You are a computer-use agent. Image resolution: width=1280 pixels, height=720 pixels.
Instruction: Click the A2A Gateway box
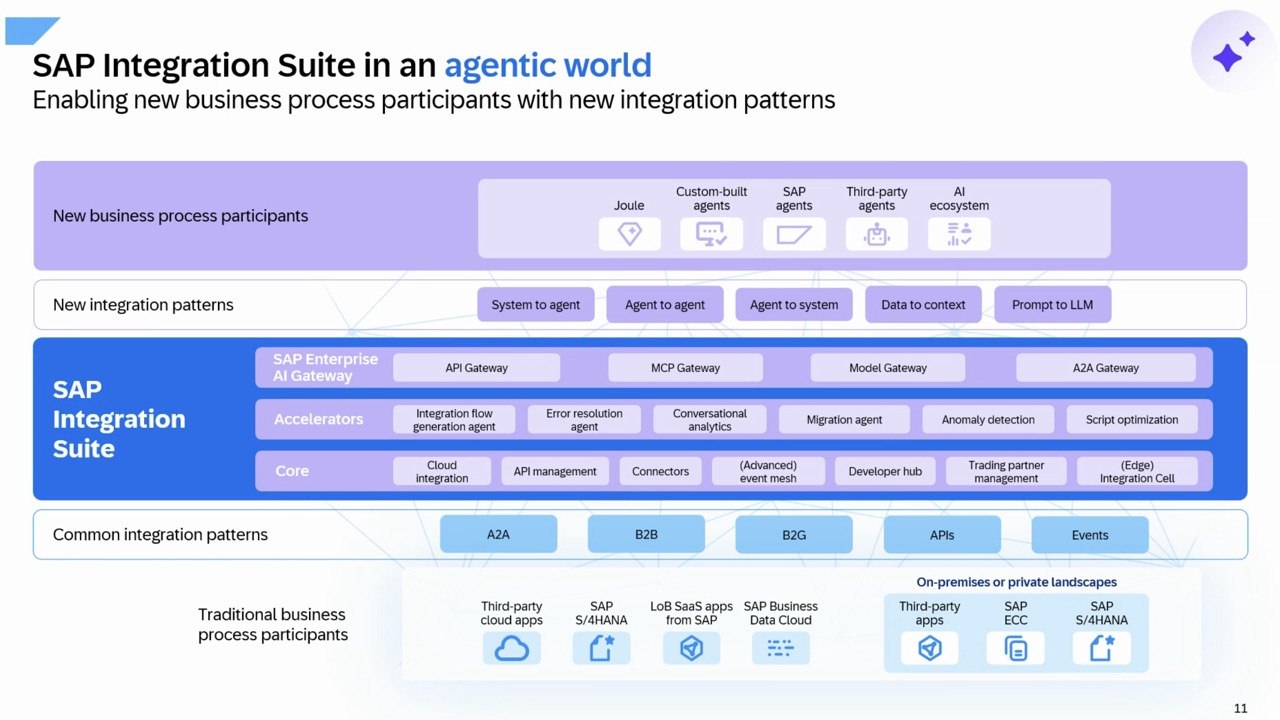tap(1105, 368)
